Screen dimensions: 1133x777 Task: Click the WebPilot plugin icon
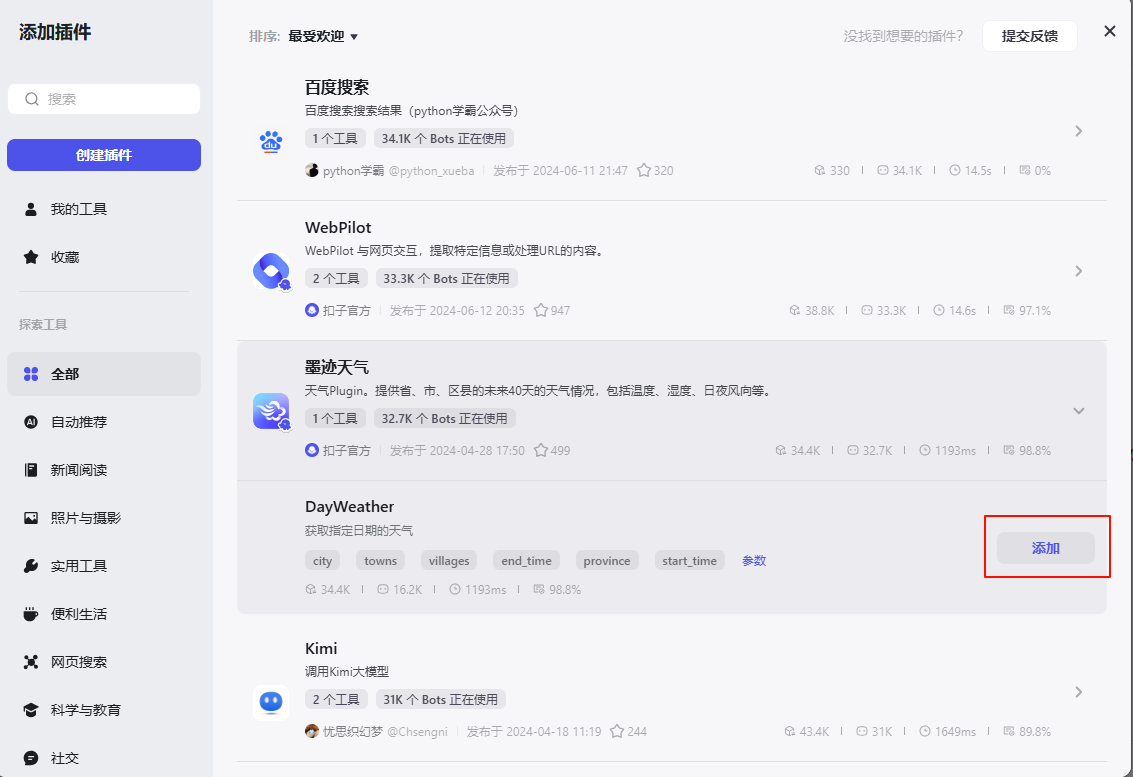[271, 271]
